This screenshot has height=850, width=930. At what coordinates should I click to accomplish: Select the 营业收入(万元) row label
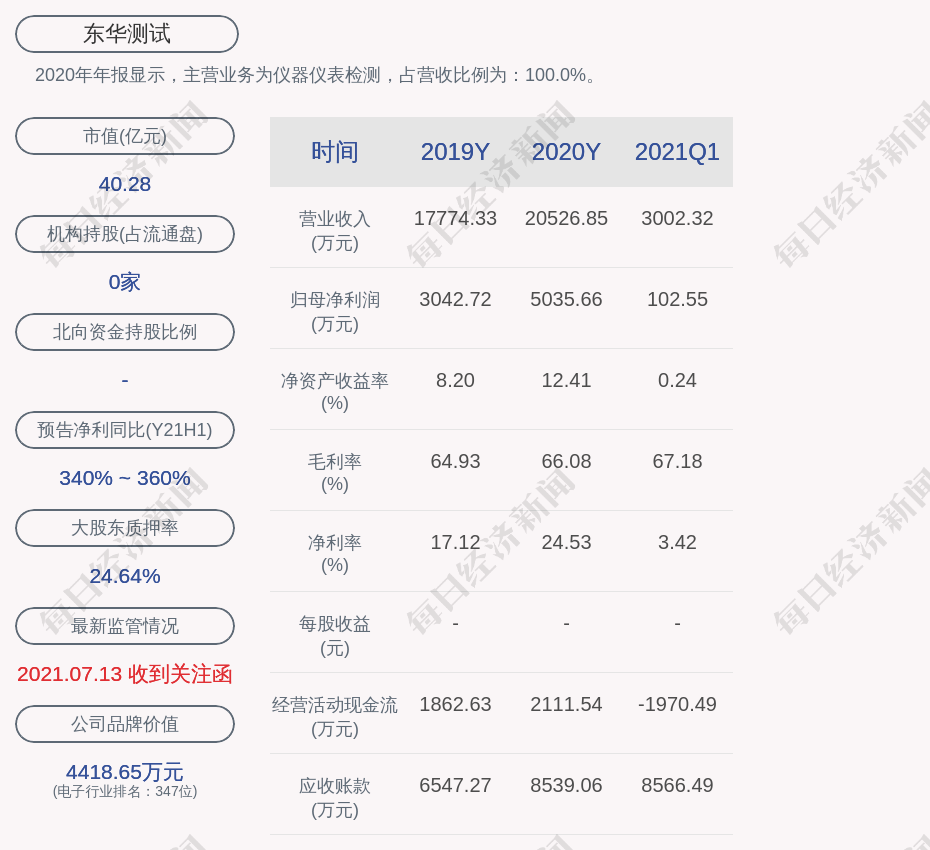point(335,230)
